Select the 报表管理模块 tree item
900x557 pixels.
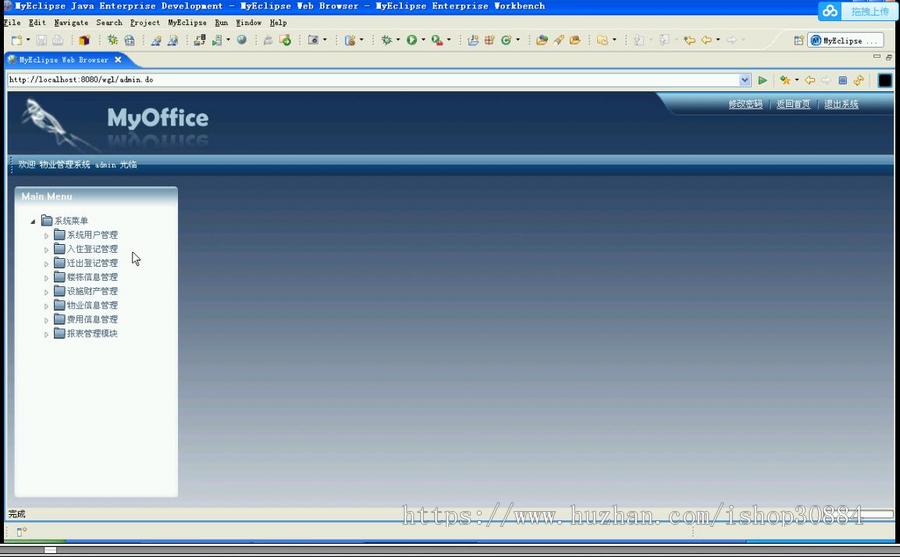pos(92,333)
